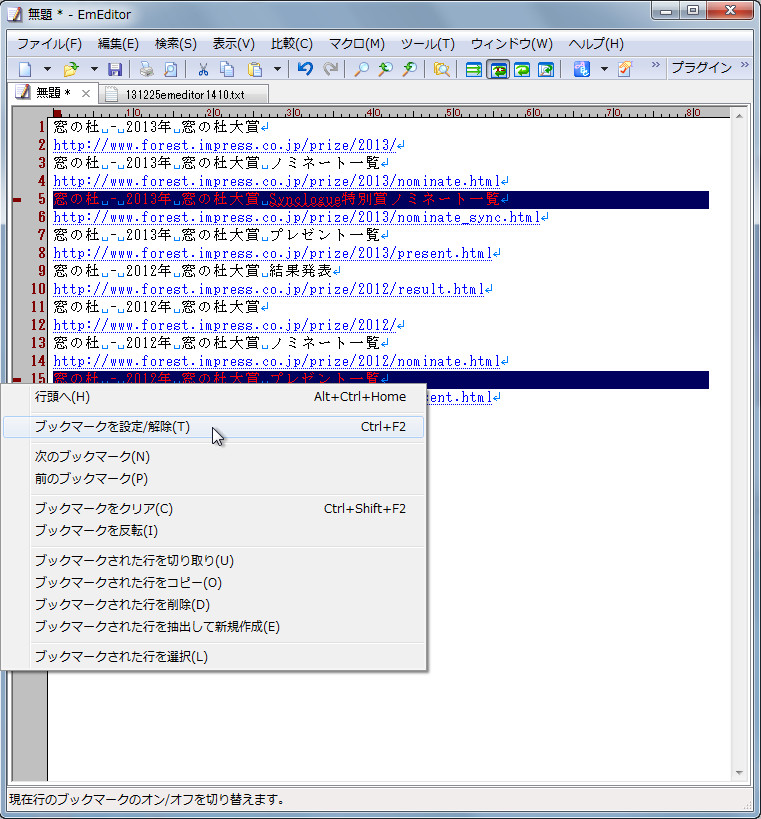Click the EmEditor title bar icon
761x819 pixels.
[x=15, y=14]
